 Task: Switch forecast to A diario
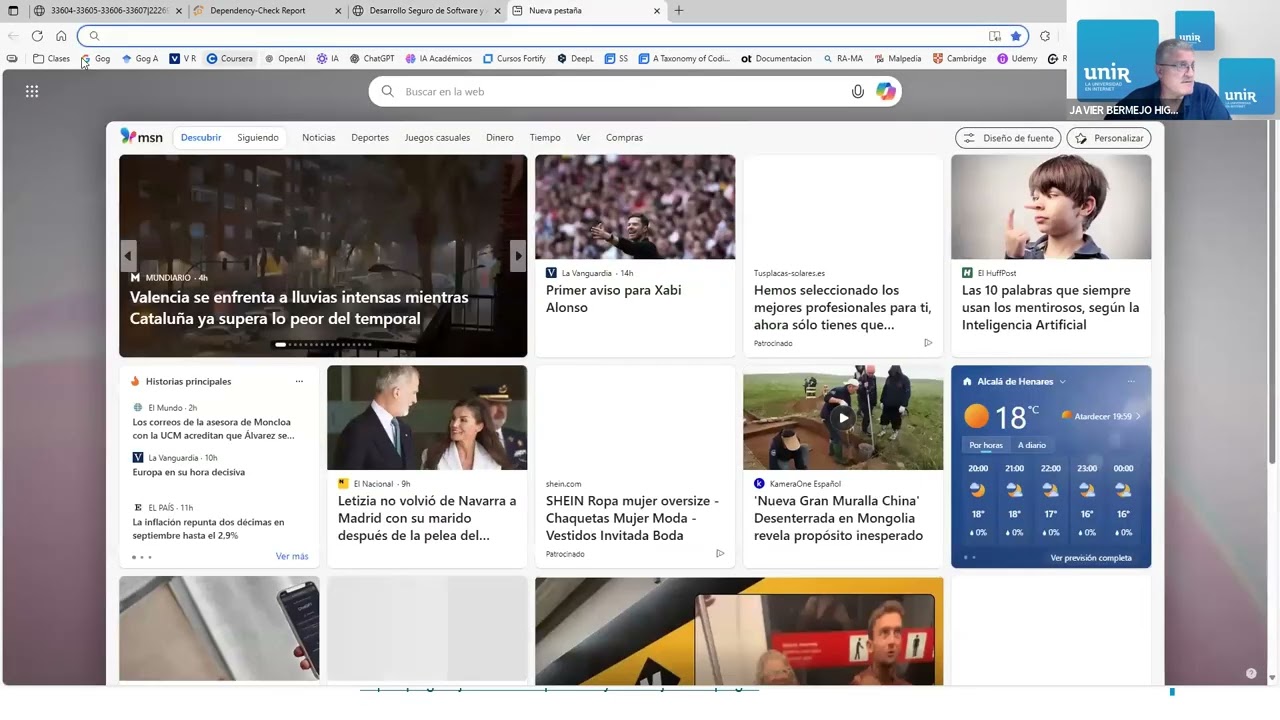1031,445
